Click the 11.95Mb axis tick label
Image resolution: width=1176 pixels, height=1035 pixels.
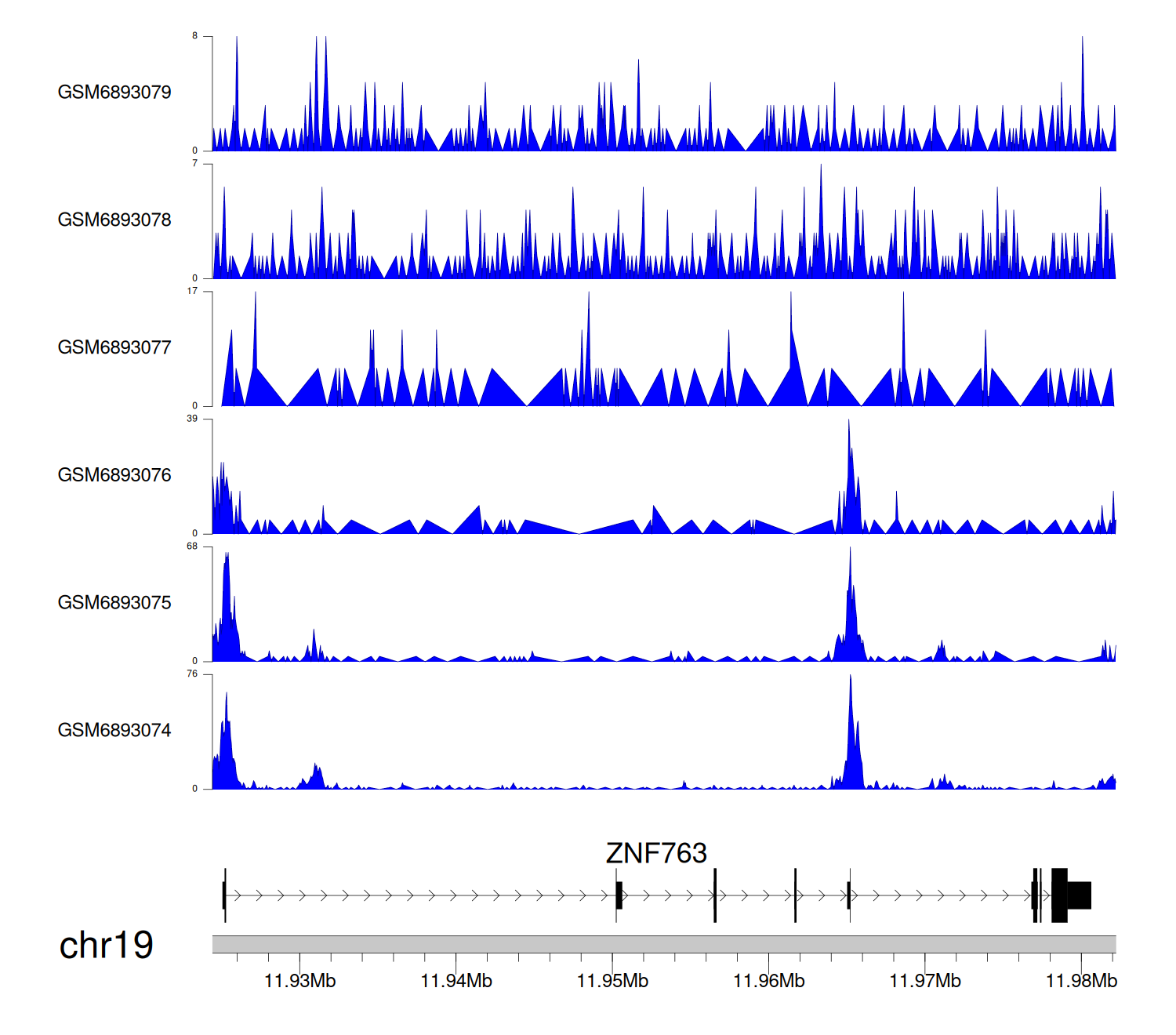pos(612,981)
